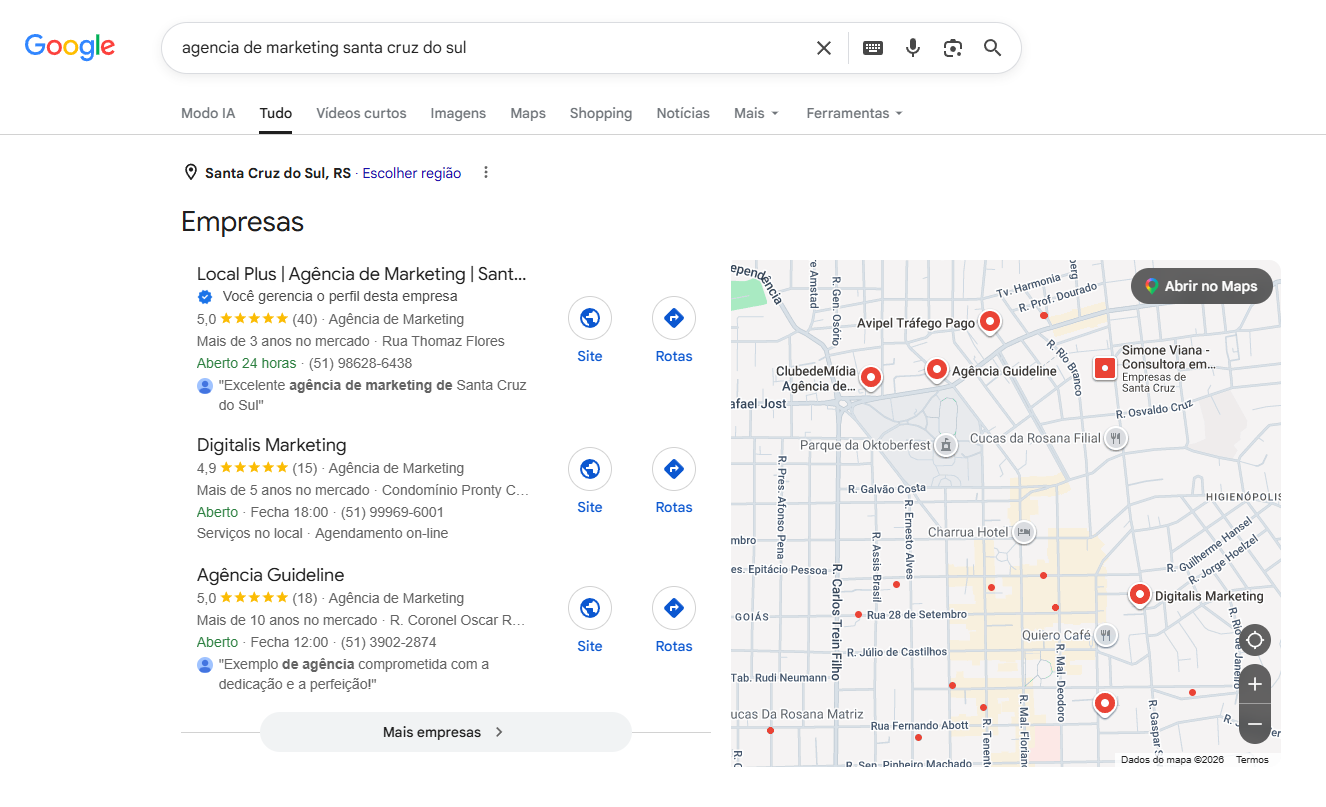Switch to Vídeos curtos tab
Viewport: 1326px width, 807px height.
click(x=361, y=113)
